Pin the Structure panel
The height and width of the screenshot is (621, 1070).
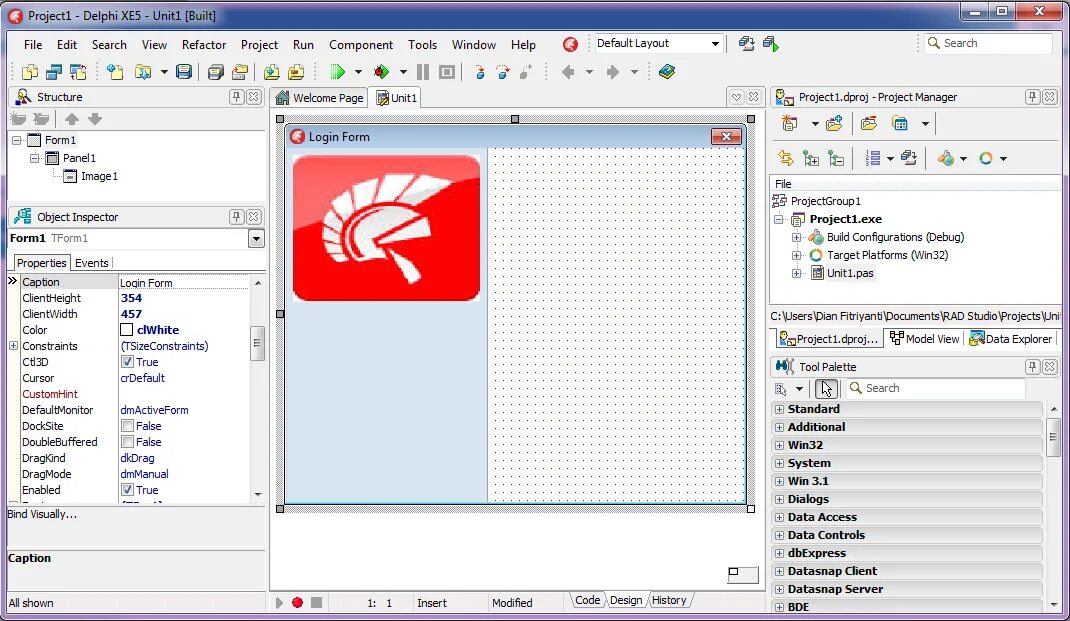[236, 97]
